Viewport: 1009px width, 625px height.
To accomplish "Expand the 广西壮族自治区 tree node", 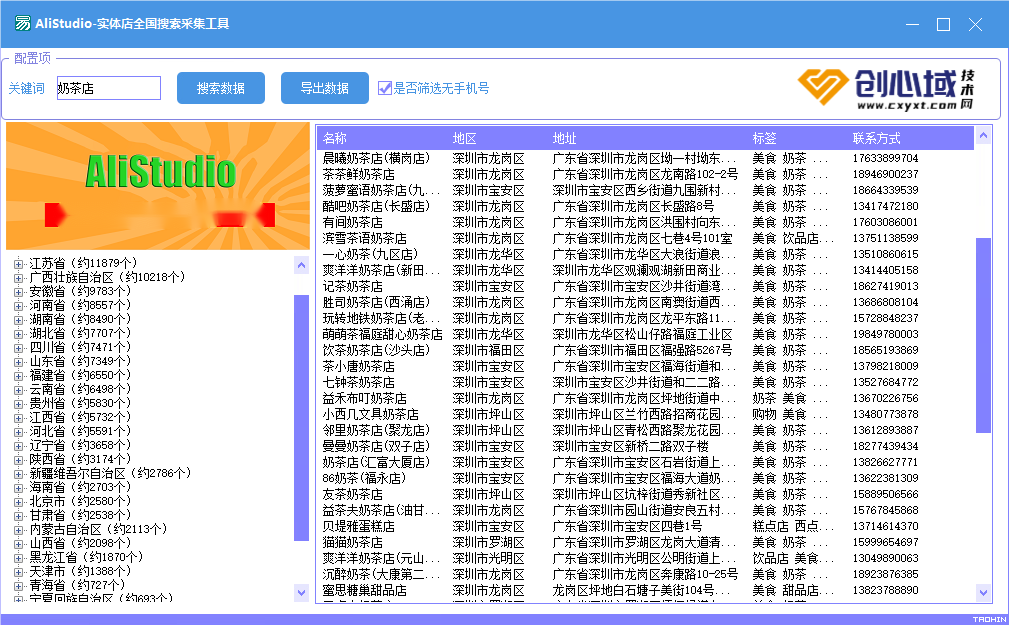I will point(18,277).
